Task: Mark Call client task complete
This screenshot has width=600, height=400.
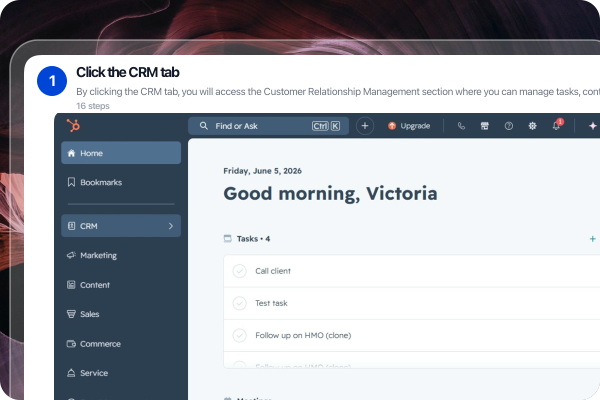Action: pos(240,271)
